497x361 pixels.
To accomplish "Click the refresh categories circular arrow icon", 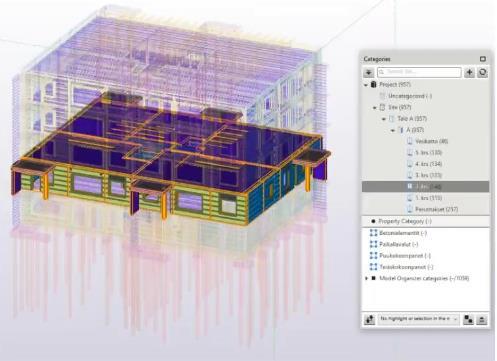I will [x=482, y=72].
